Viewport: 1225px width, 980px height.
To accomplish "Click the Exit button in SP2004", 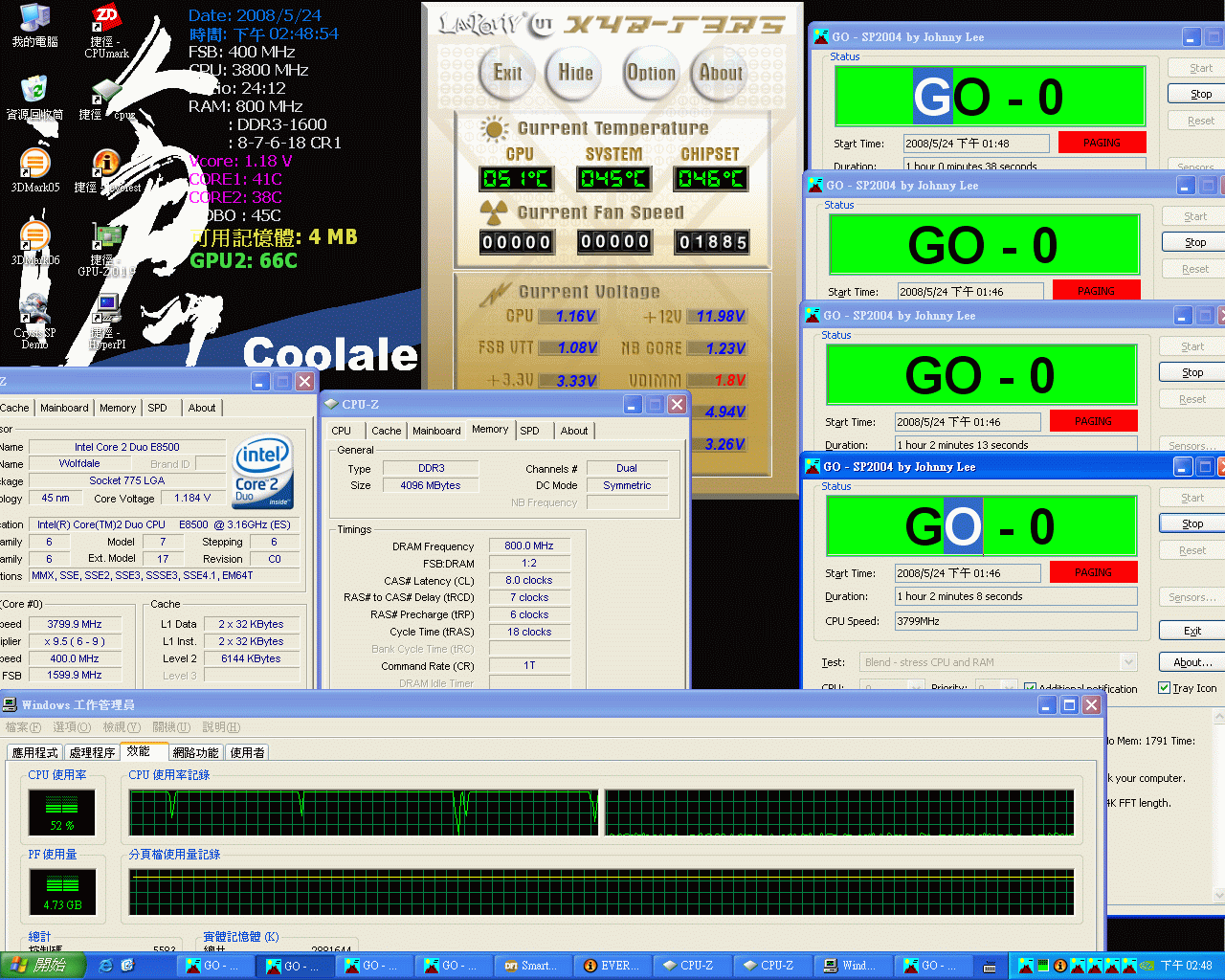I will click(x=1192, y=631).
